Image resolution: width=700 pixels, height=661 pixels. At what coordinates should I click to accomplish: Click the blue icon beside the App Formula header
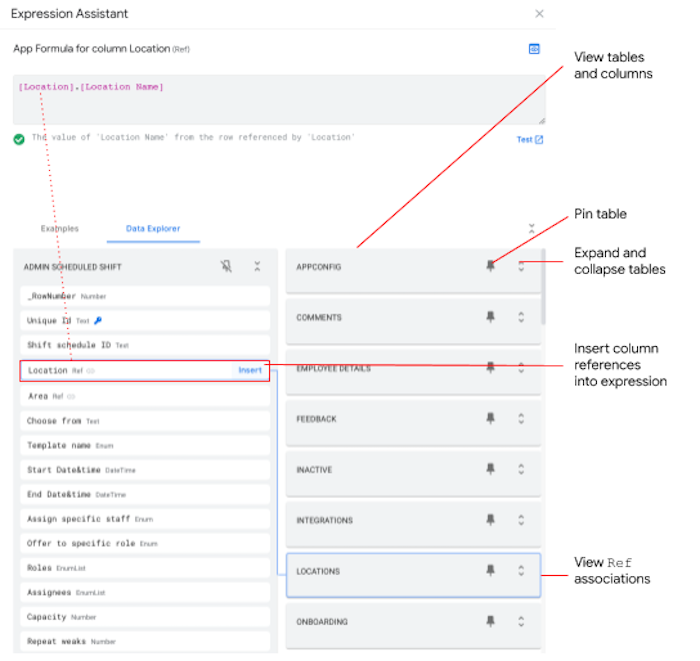(x=534, y=48)
